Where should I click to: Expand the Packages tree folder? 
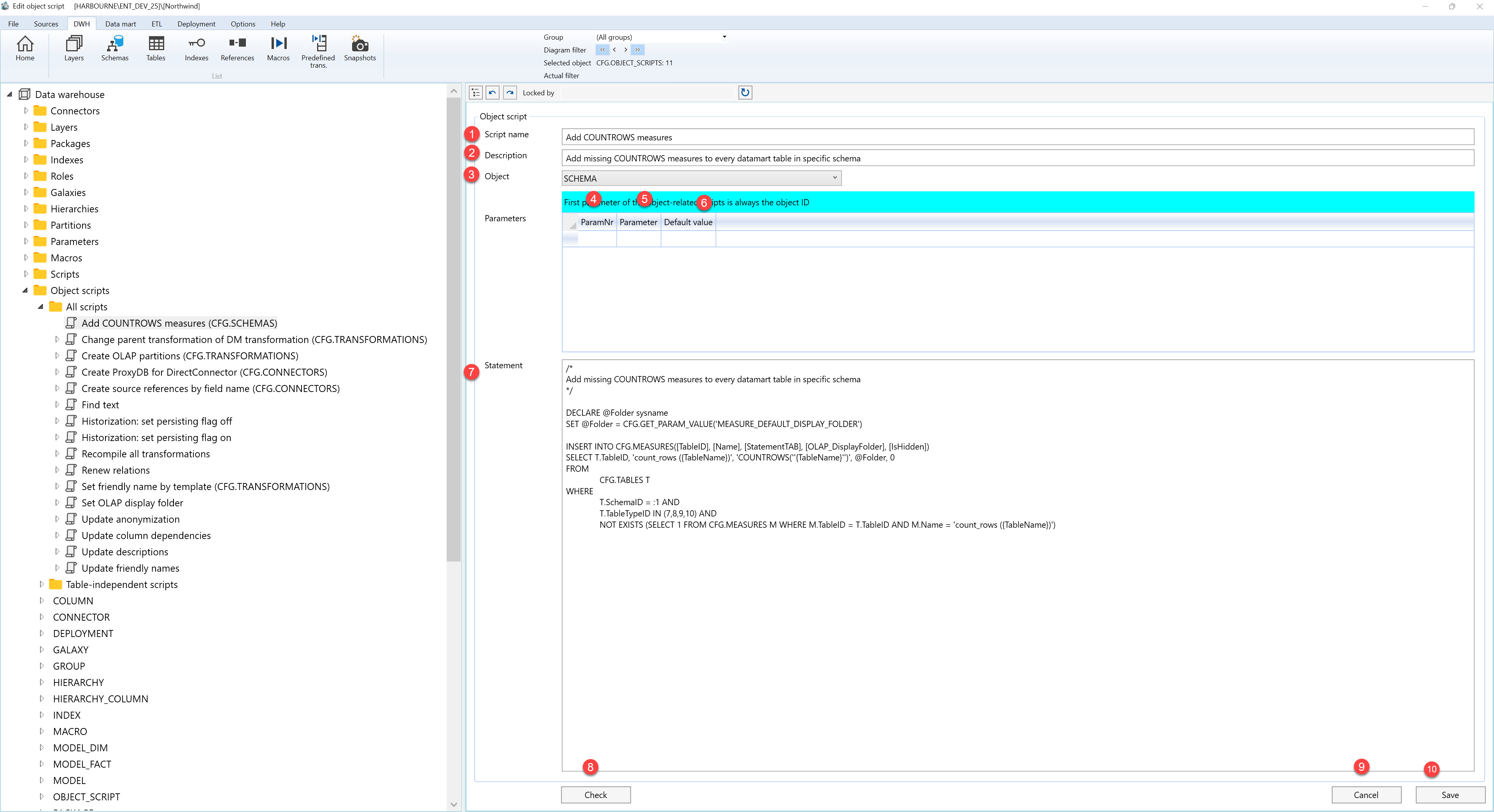pyautogui.click(x=26, y=143)
